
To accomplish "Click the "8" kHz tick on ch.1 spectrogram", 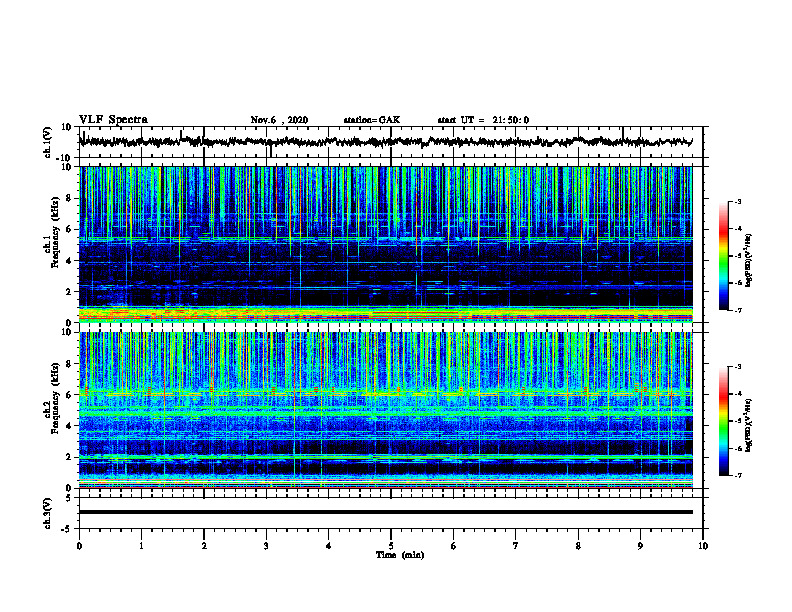I will [x=69, y=198].
